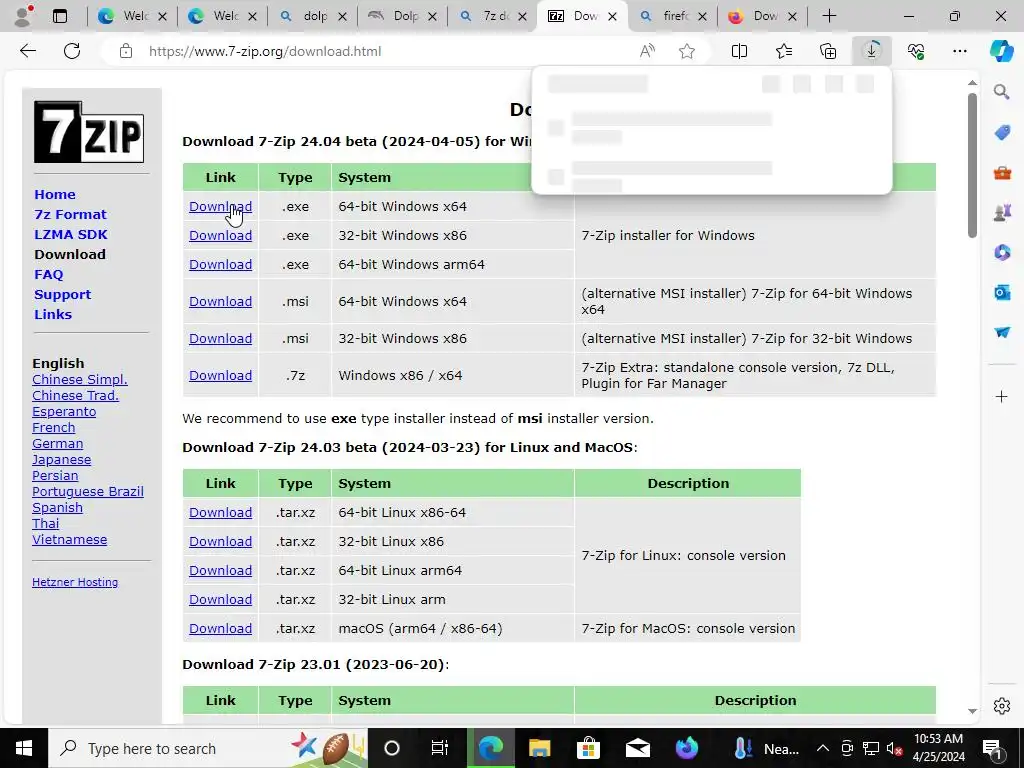Download the 32-bit Windows x86 exe
Viewport: 1024px width, 768px height.
[x=220, y=235]
